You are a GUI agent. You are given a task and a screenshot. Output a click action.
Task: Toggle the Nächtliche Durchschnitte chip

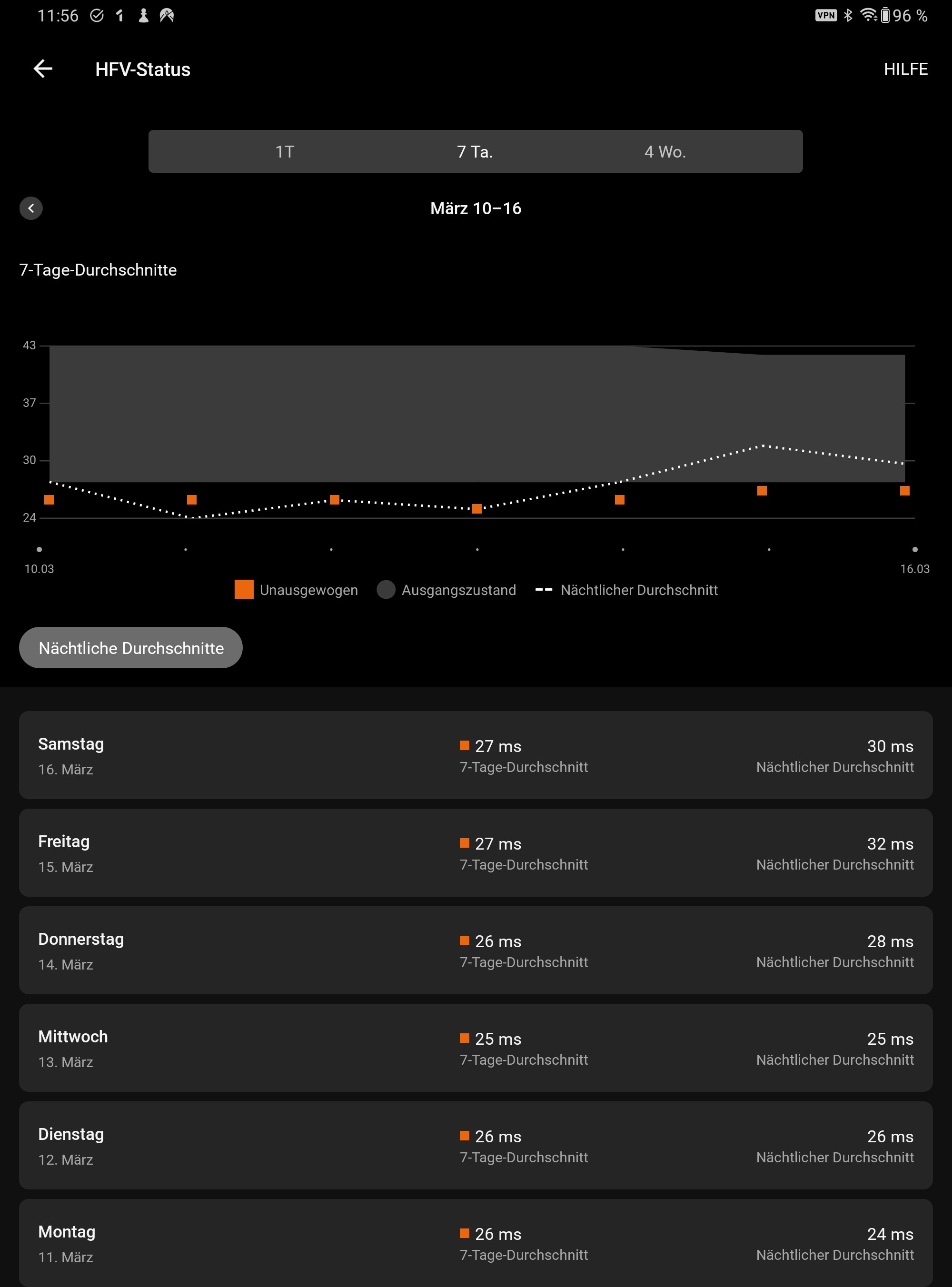(x=131, y=648)
